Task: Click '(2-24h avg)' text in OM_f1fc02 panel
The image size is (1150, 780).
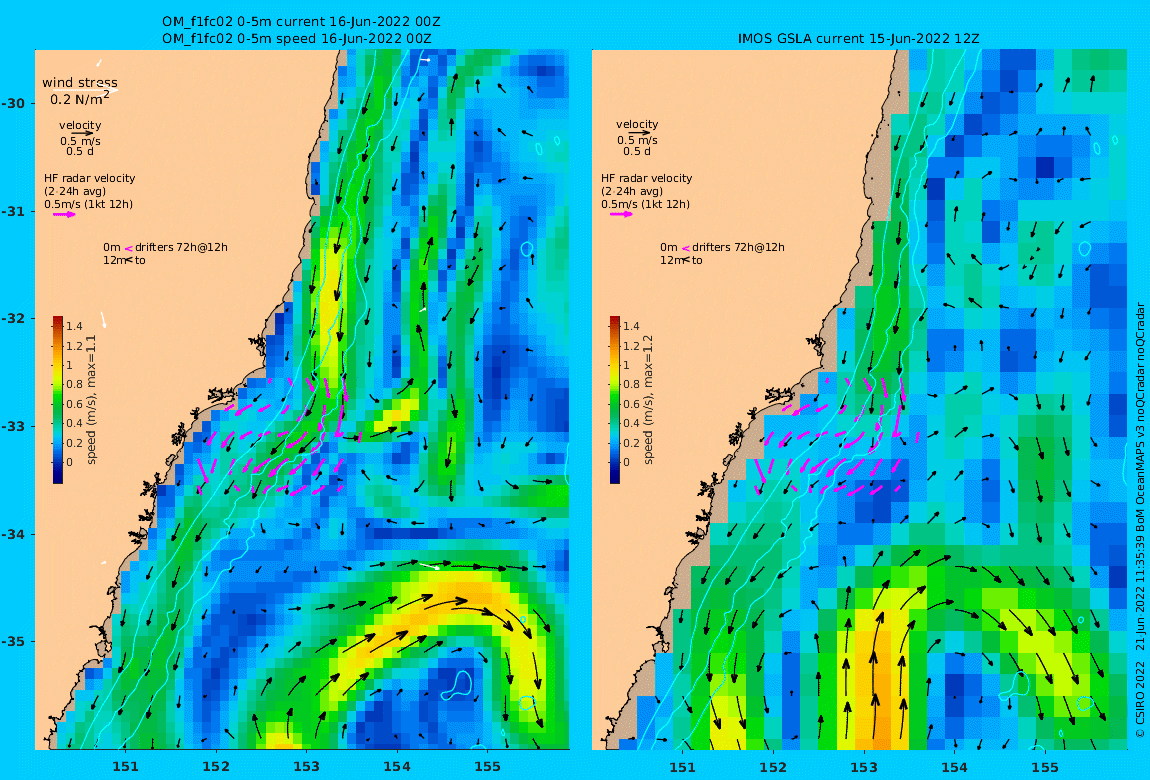Action: (76, 191)
